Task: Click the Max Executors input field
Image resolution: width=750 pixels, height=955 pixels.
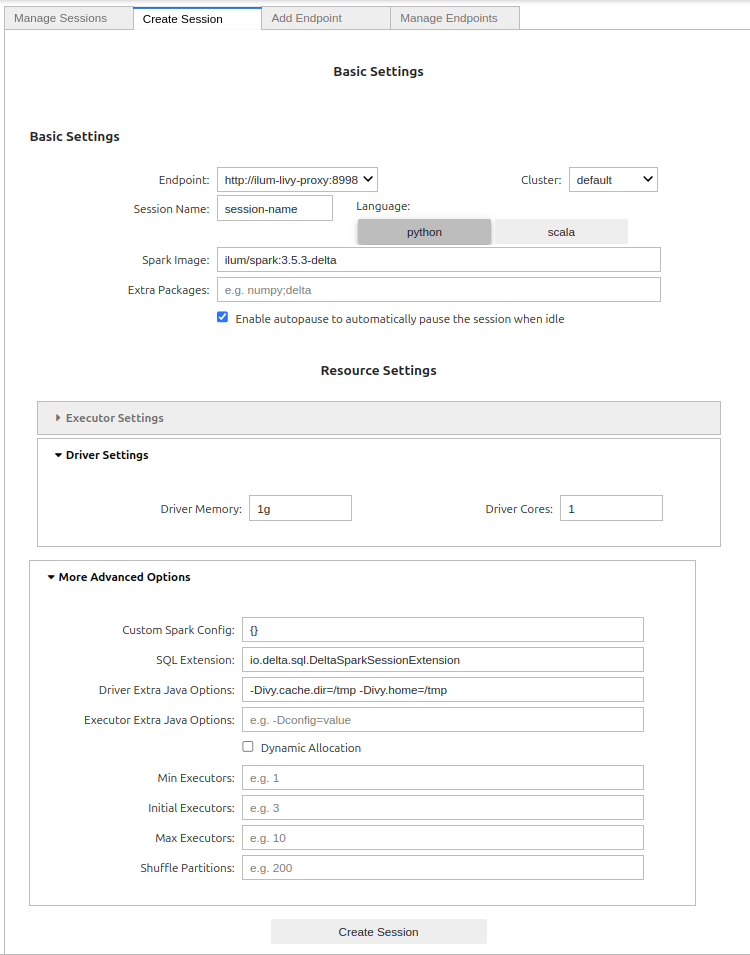Action: (442, 837)
